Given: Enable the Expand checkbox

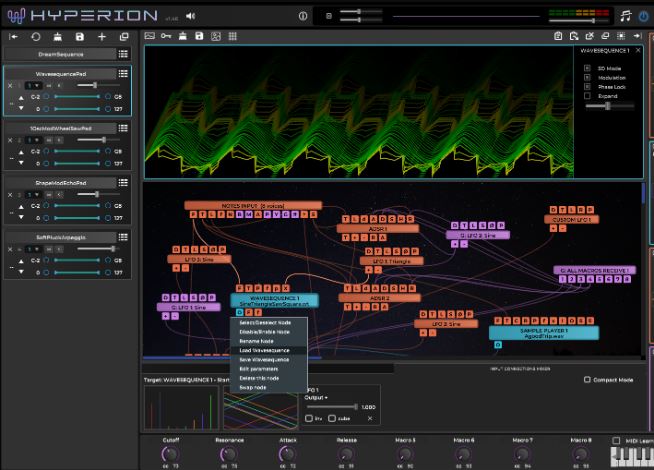Looking at the screenshot, I should (587, 96).
